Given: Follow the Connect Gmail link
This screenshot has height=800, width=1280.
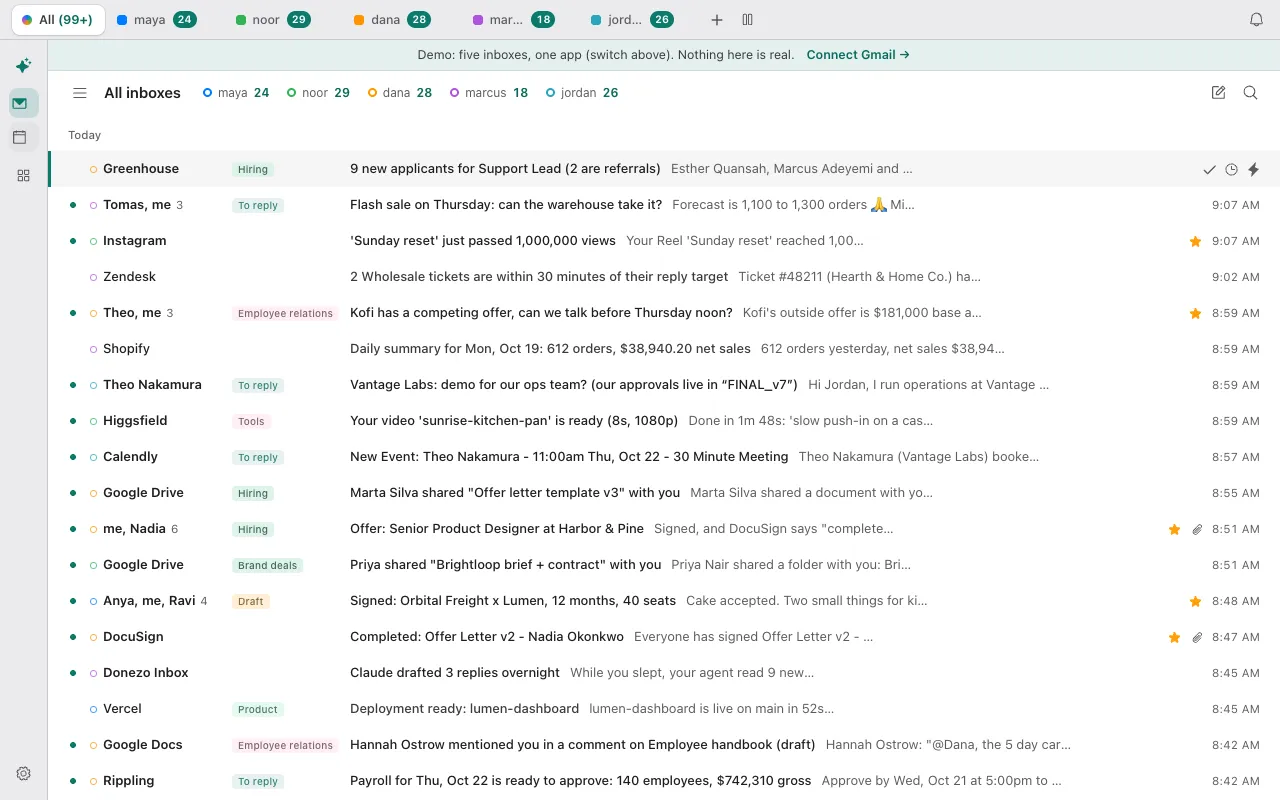Looking at the screenshot, I should (x=858, y=55).
